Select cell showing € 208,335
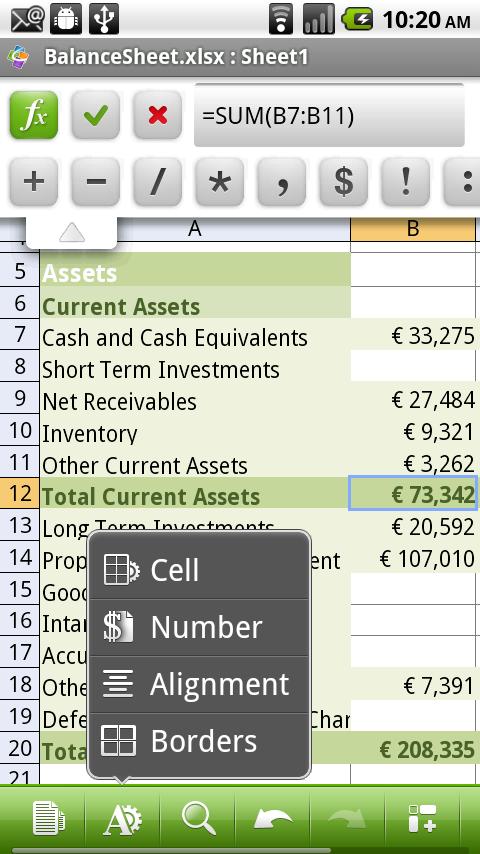 [x=414, y=749]
